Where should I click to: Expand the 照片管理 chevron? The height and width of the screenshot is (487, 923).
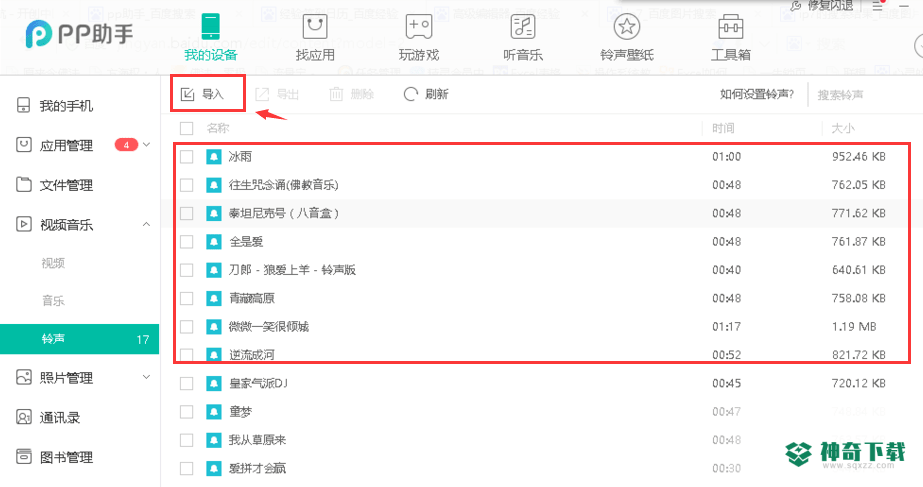pyautogui.click(x=147, y=377)
